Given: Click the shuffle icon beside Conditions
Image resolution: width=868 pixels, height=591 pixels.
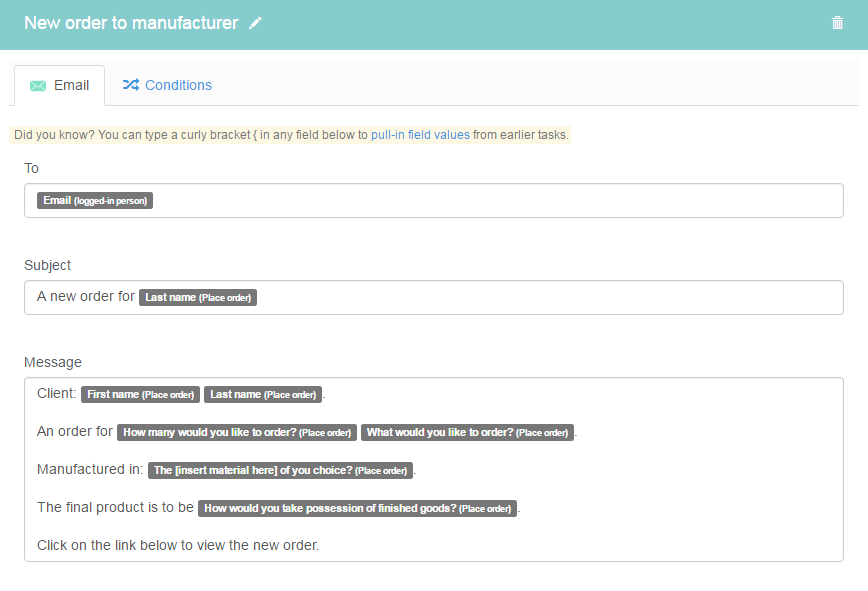Looking at the screenshot, I should 131,85.
